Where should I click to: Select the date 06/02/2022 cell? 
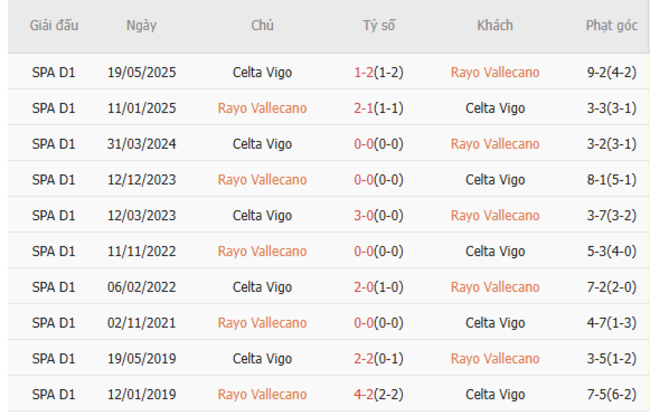point(140,287)
